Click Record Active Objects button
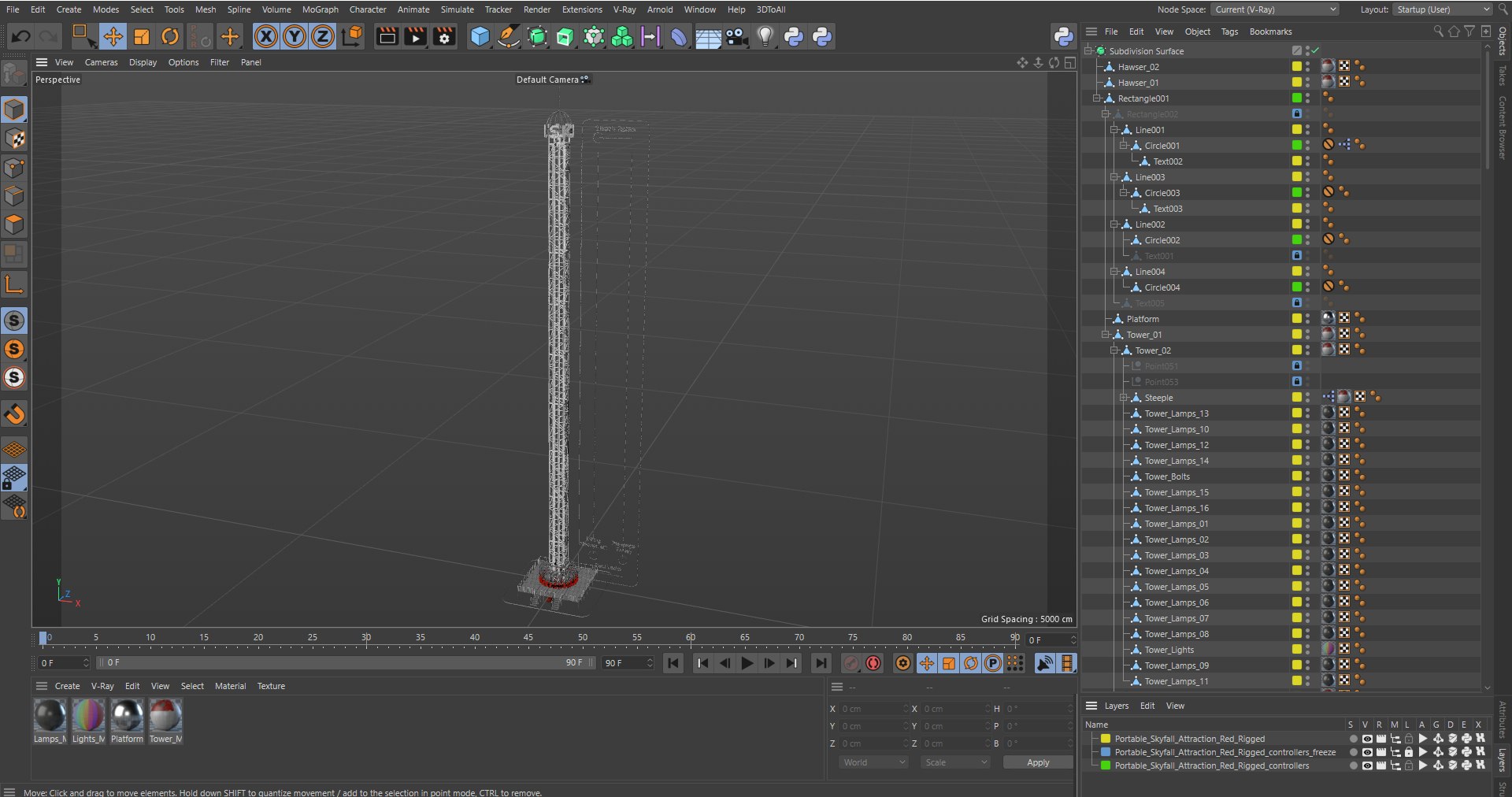This screenshot has height=797, width=1512. (851, 663)
